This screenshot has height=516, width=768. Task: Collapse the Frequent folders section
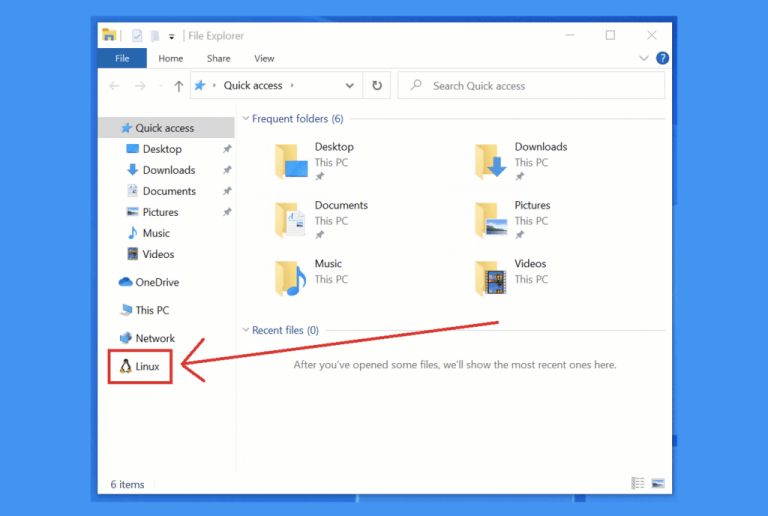(x=246, y=118)
